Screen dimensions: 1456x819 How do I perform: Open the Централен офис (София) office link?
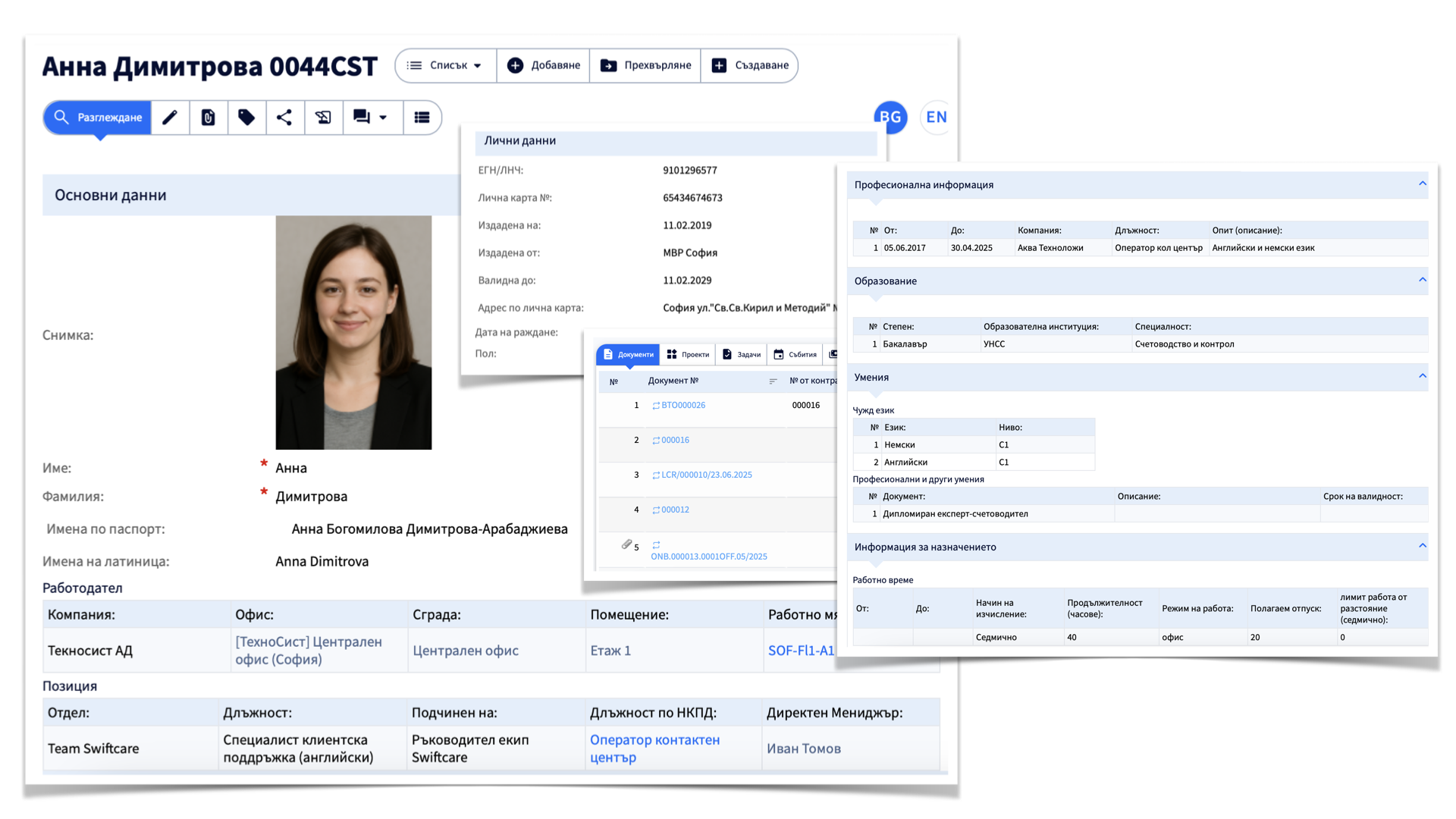(309, 651)
